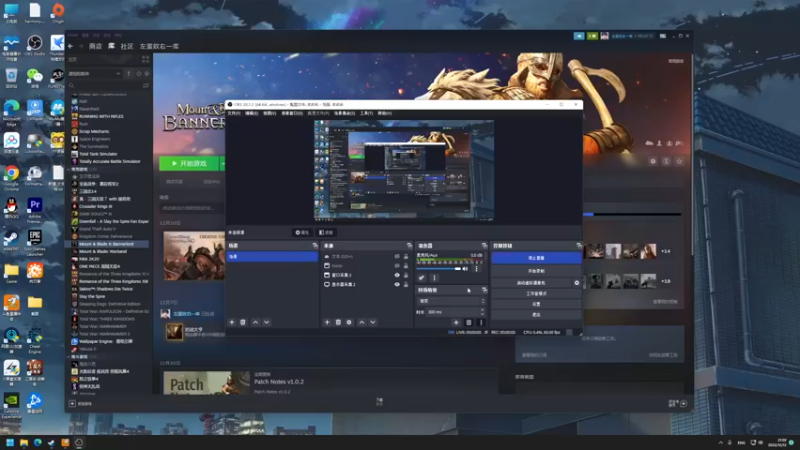Screen dimensions: 800x450
Task: Open transition properties three-dot menu
Action: (480, 322)
